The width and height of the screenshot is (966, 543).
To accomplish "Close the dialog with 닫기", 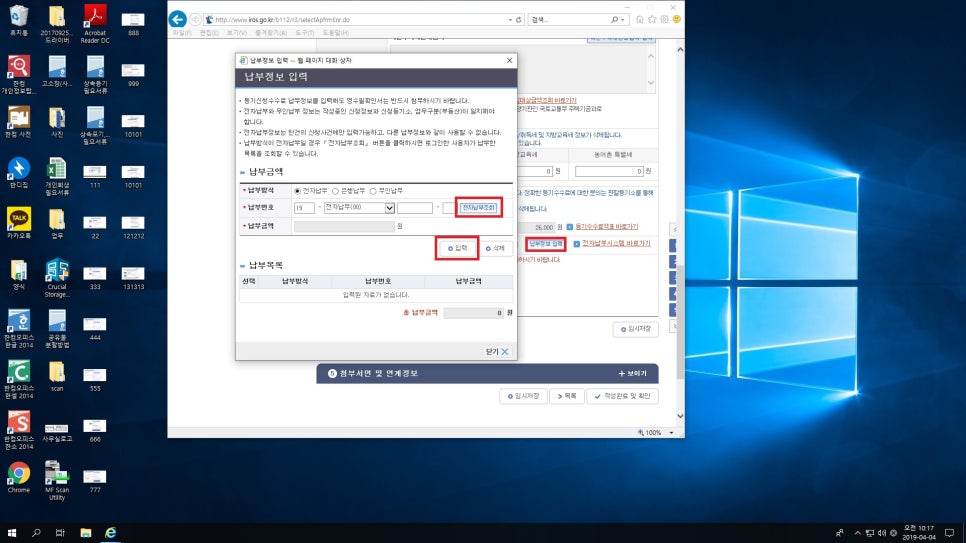I will point(497,351).
